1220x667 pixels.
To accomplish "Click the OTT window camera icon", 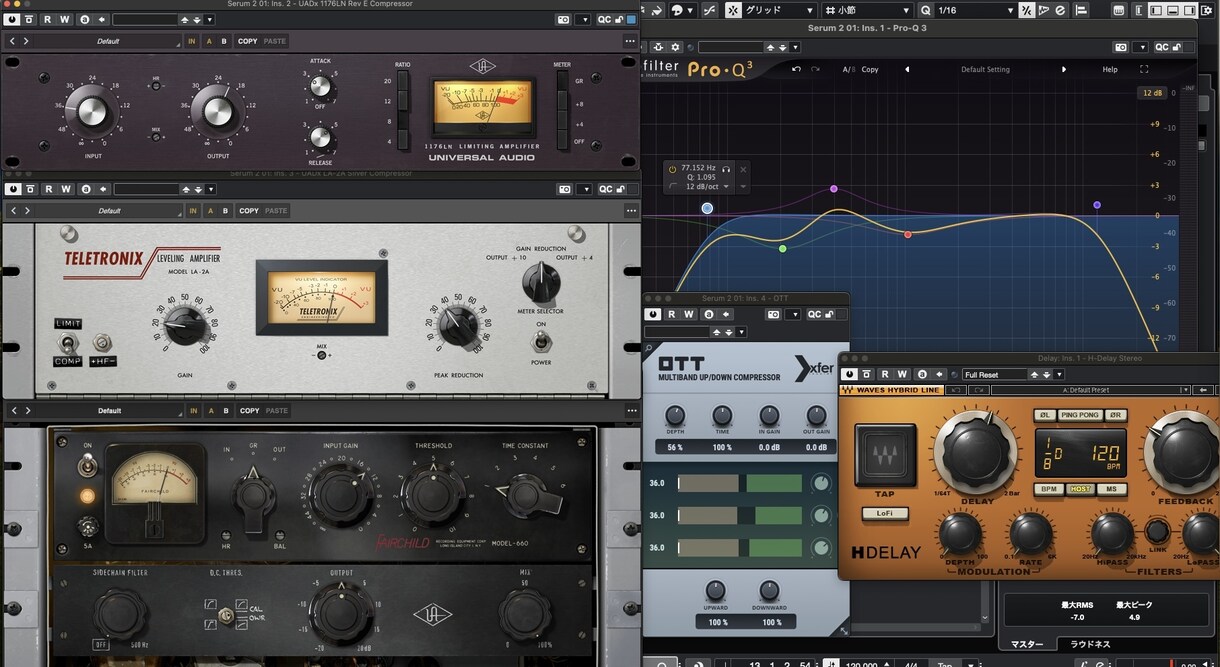I will coord(774,314).
